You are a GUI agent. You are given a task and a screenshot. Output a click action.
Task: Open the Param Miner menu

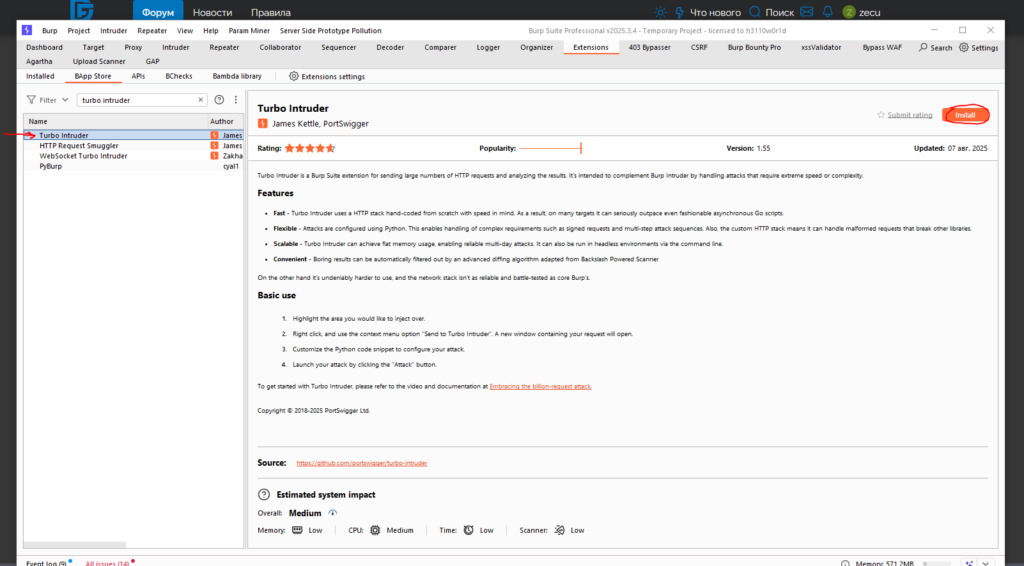[249, 31]
